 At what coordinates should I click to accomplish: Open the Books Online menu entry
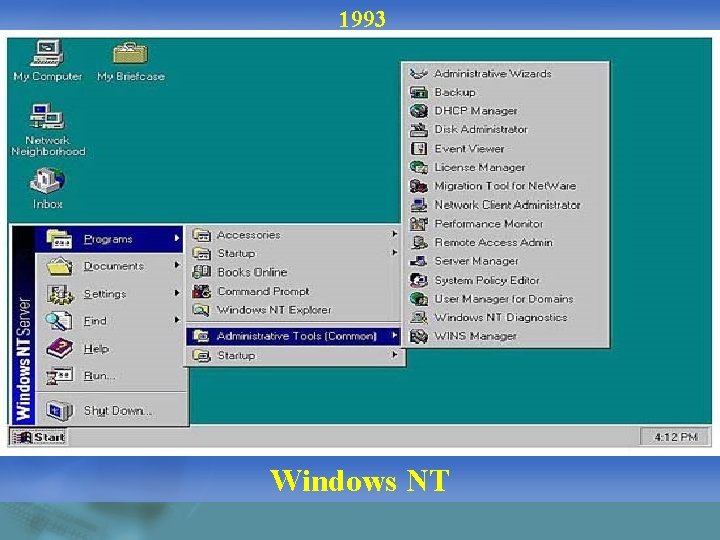click(x=294, y=272)
